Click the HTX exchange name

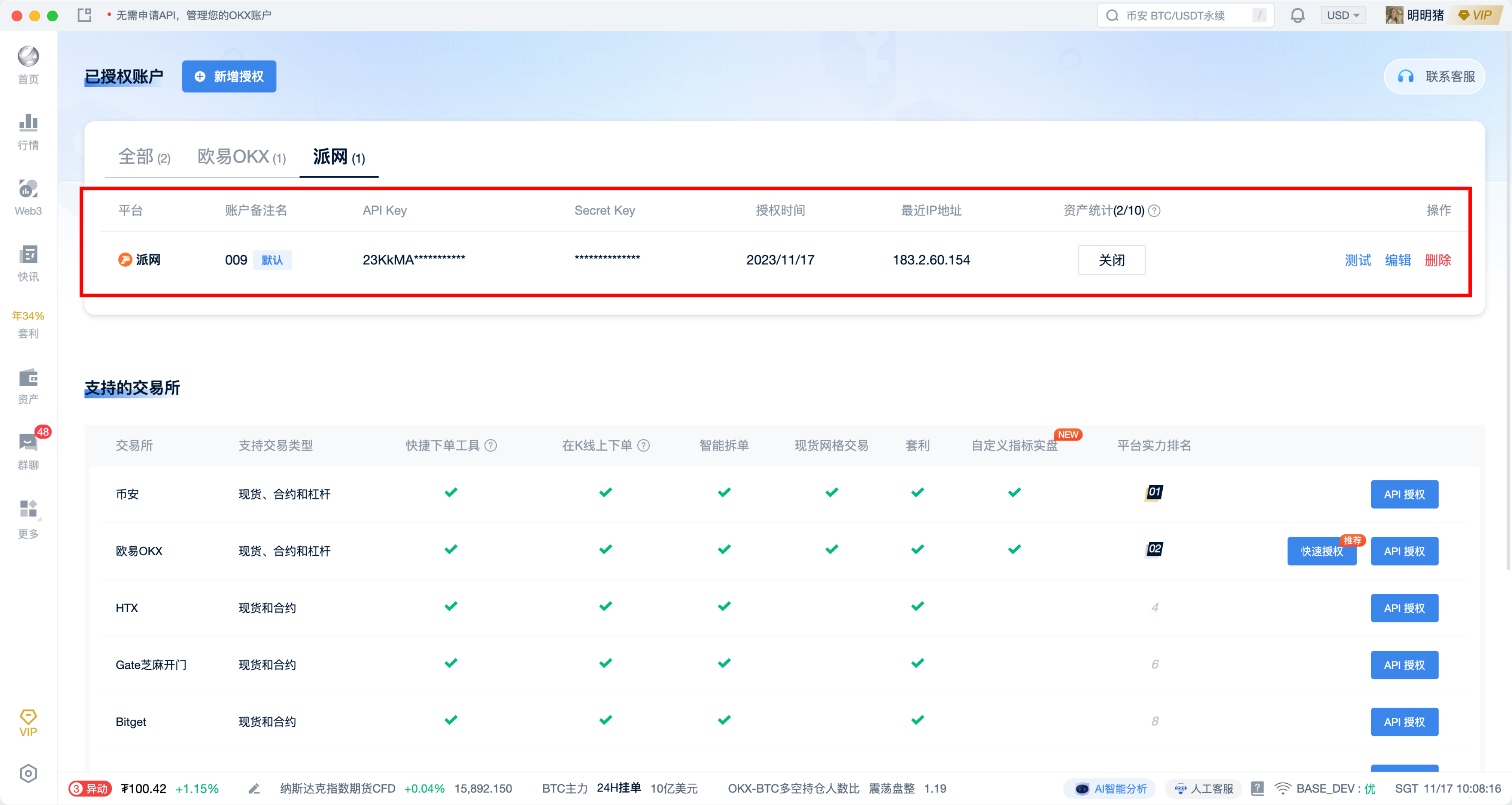pos(127,608)
